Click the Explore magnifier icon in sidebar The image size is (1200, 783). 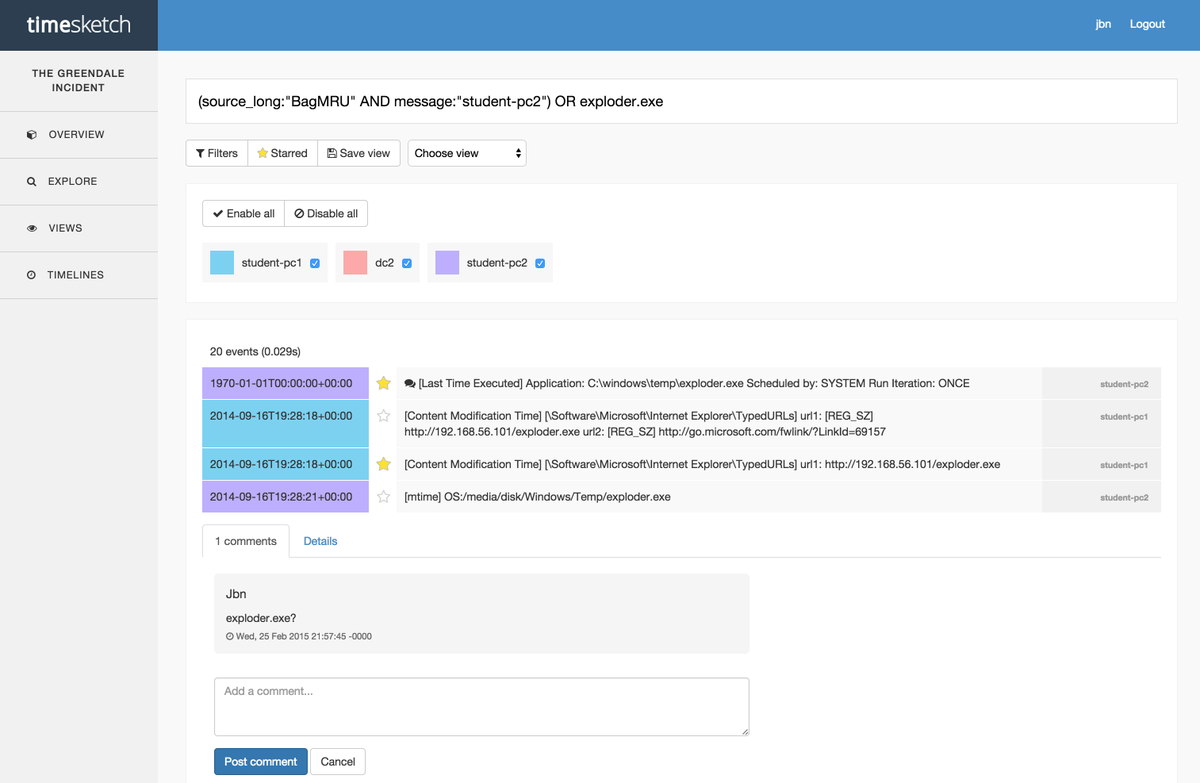pos(32,182)
